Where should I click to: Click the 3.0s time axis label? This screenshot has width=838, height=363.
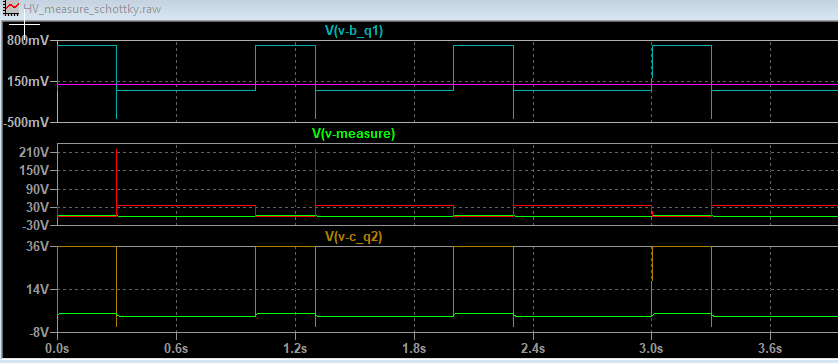click(651, 349)
